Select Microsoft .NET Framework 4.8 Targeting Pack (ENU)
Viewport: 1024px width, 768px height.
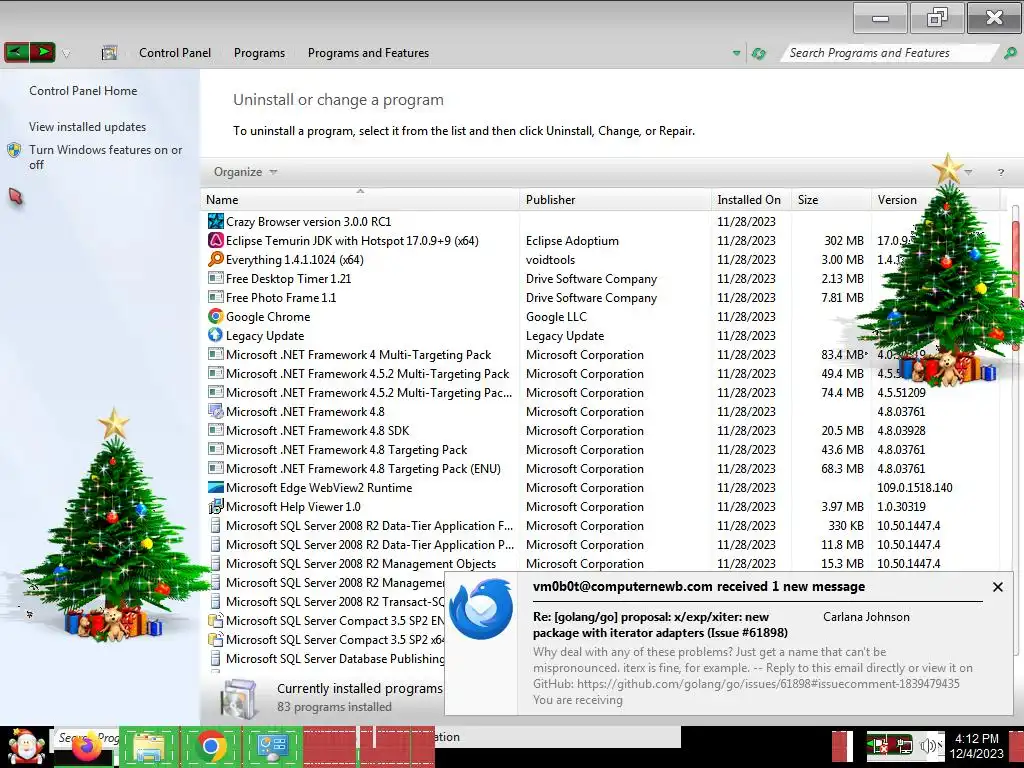pyautogui.click(x=363, y=469)
